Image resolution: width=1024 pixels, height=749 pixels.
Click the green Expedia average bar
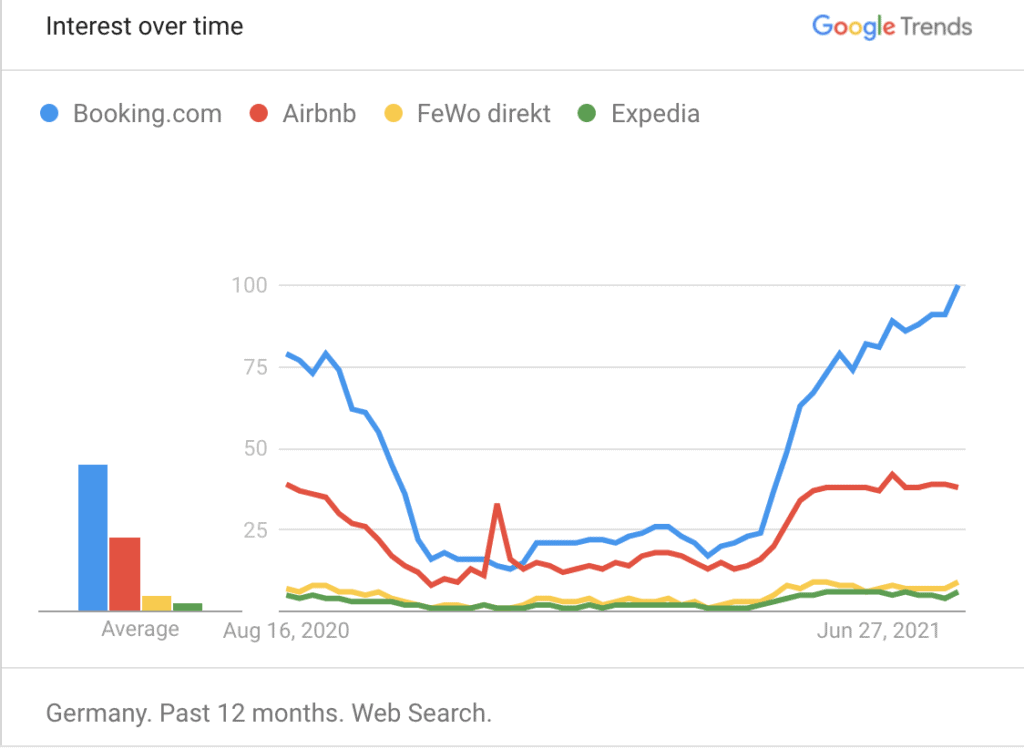point(187,607)
